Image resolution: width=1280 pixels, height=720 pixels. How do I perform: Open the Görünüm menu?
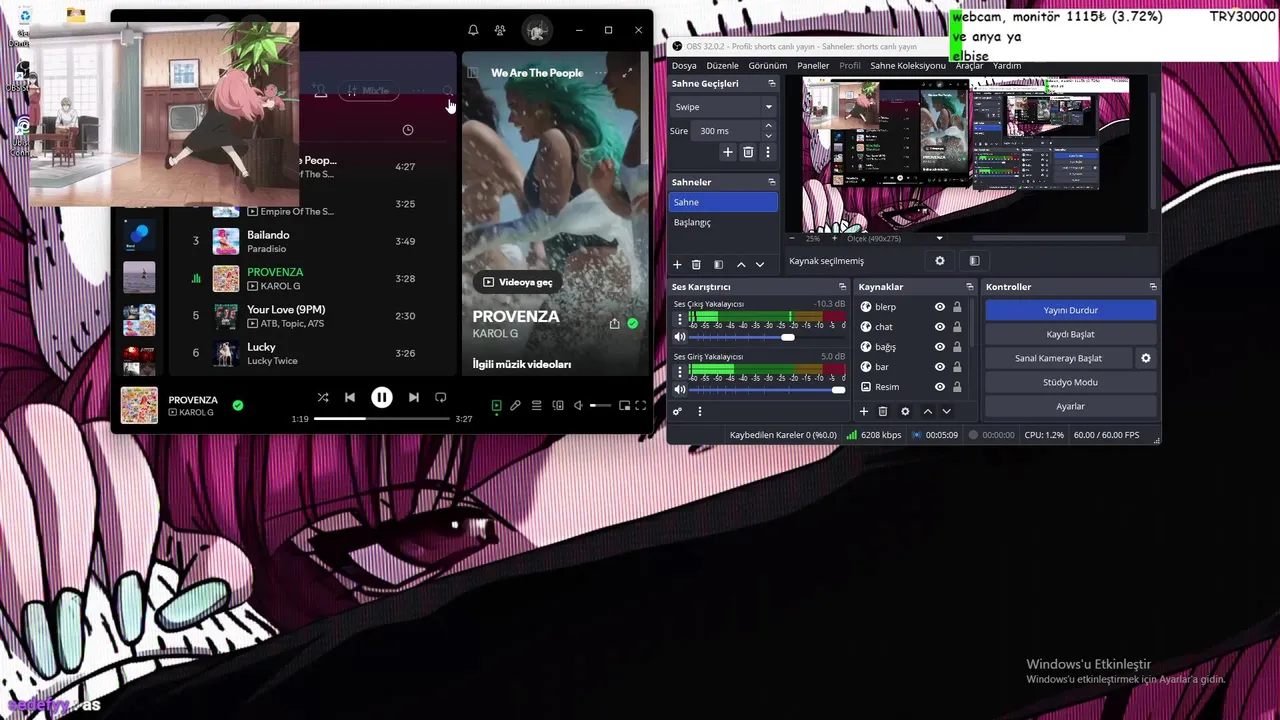(x=768, y=66)
